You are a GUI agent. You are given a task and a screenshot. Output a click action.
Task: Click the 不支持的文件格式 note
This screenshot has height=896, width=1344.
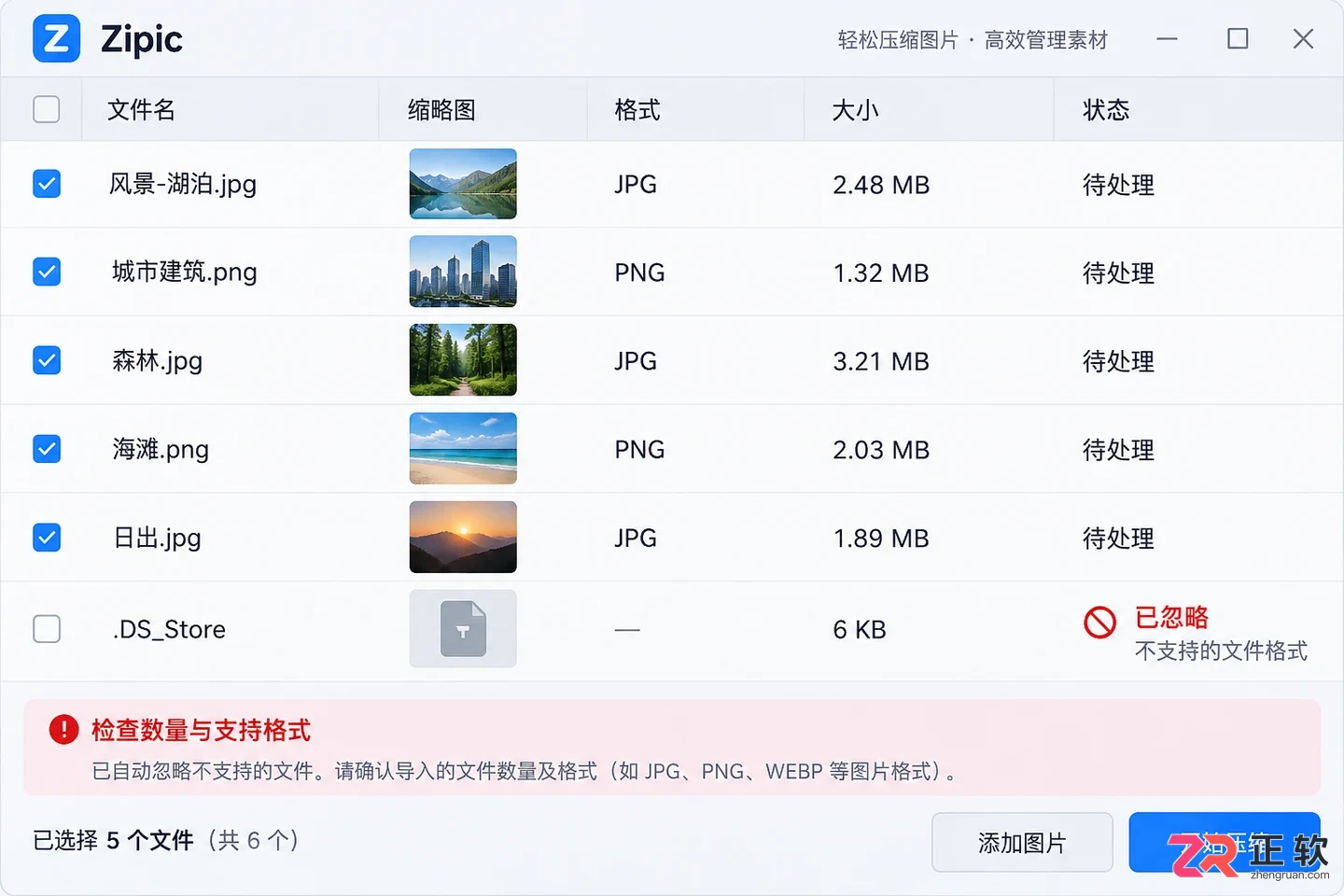pos(1221,651)
